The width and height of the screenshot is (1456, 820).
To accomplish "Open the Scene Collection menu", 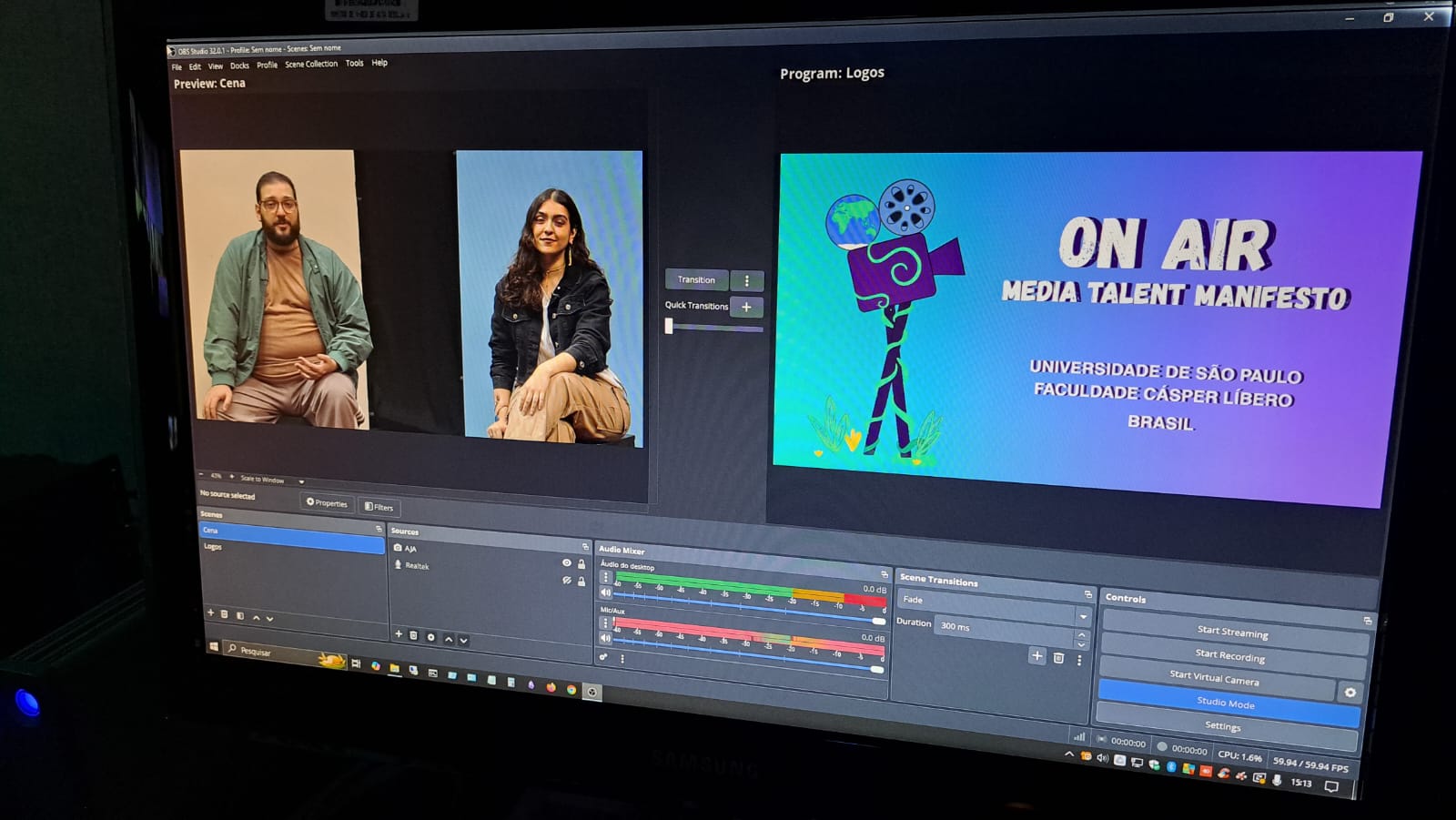I will tap(310, 65).
